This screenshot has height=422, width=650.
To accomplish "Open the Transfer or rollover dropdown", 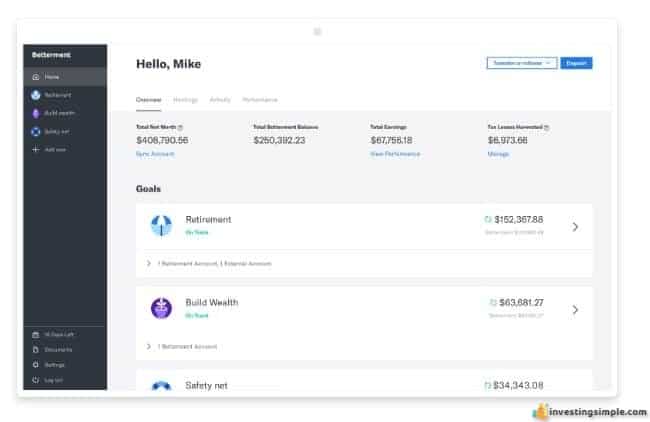I will click(522, 63).
